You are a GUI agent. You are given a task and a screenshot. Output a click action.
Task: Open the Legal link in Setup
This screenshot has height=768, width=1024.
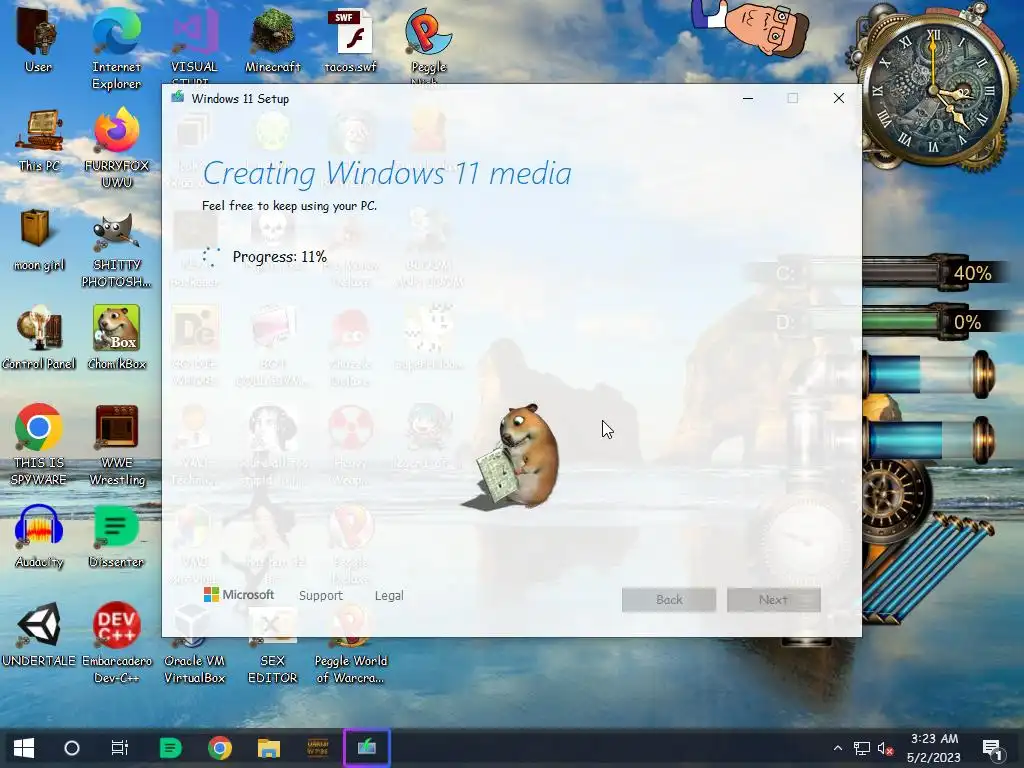pos(389,596)
